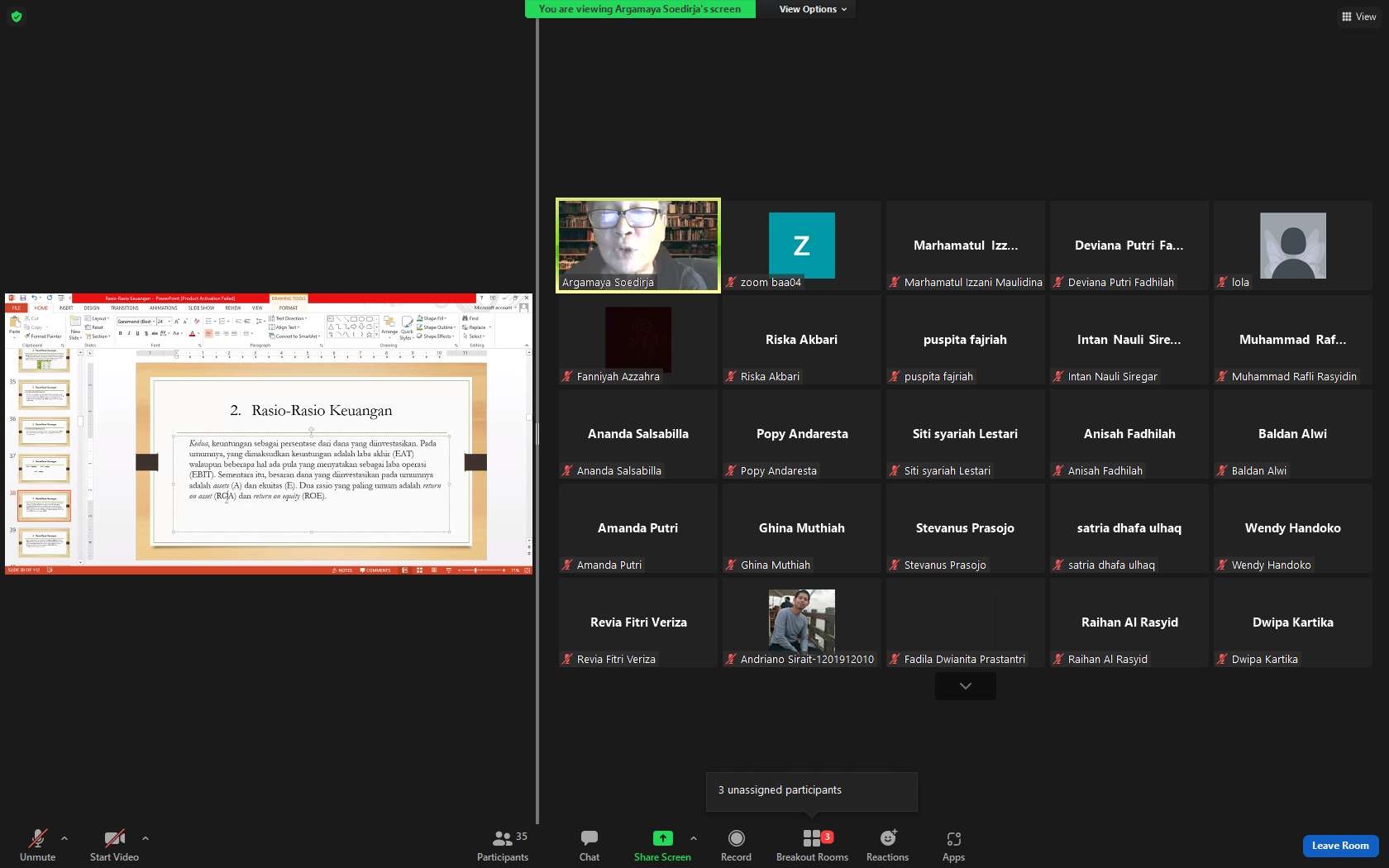Open the Participants list
This screenshot has width=1389, height=868.
coord(503,845)
